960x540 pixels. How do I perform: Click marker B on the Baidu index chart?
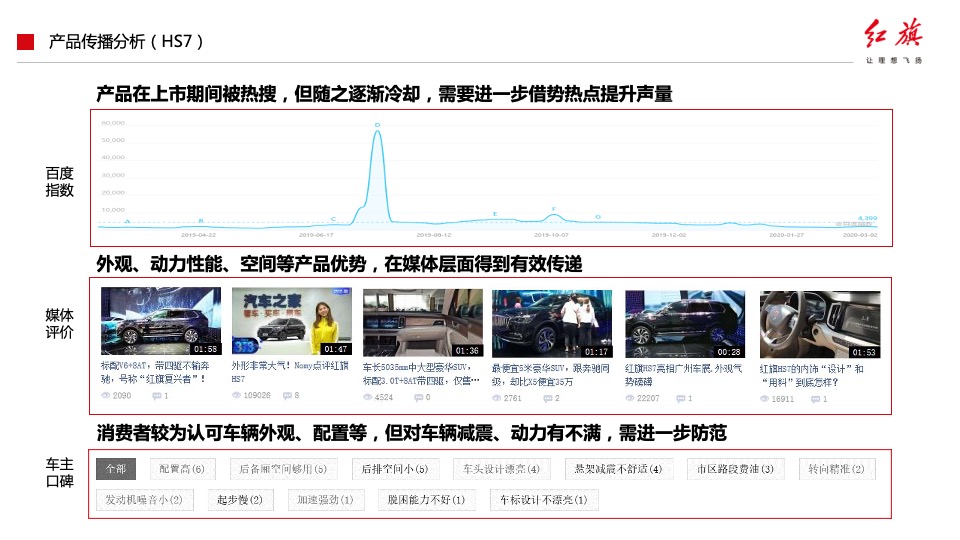(x=201, y=220)
